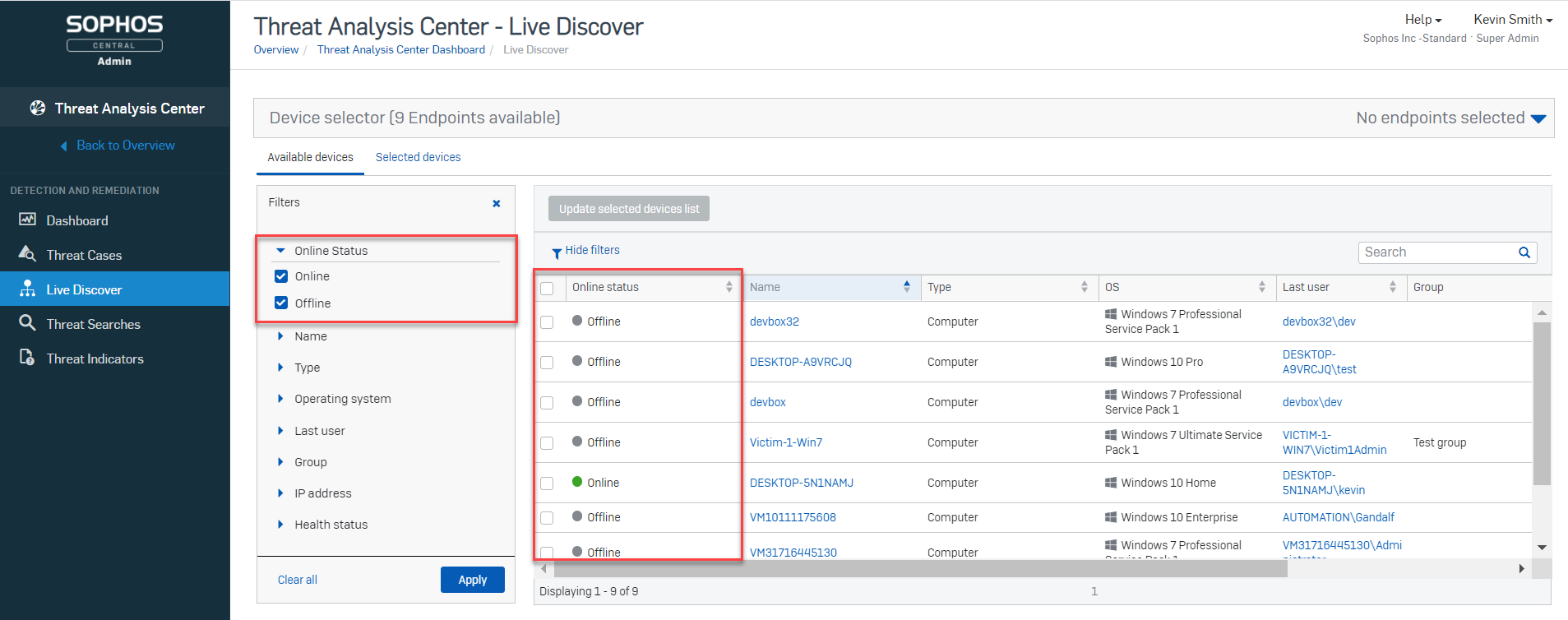Click the vertical scrollbar of the device table
Screen dimensions: 1568x620
1543,404
